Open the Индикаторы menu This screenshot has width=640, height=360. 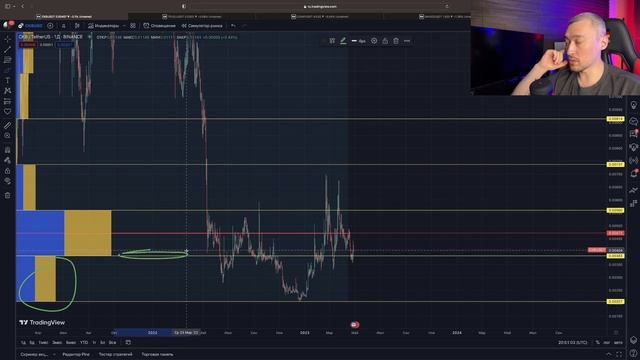(104, 26)
